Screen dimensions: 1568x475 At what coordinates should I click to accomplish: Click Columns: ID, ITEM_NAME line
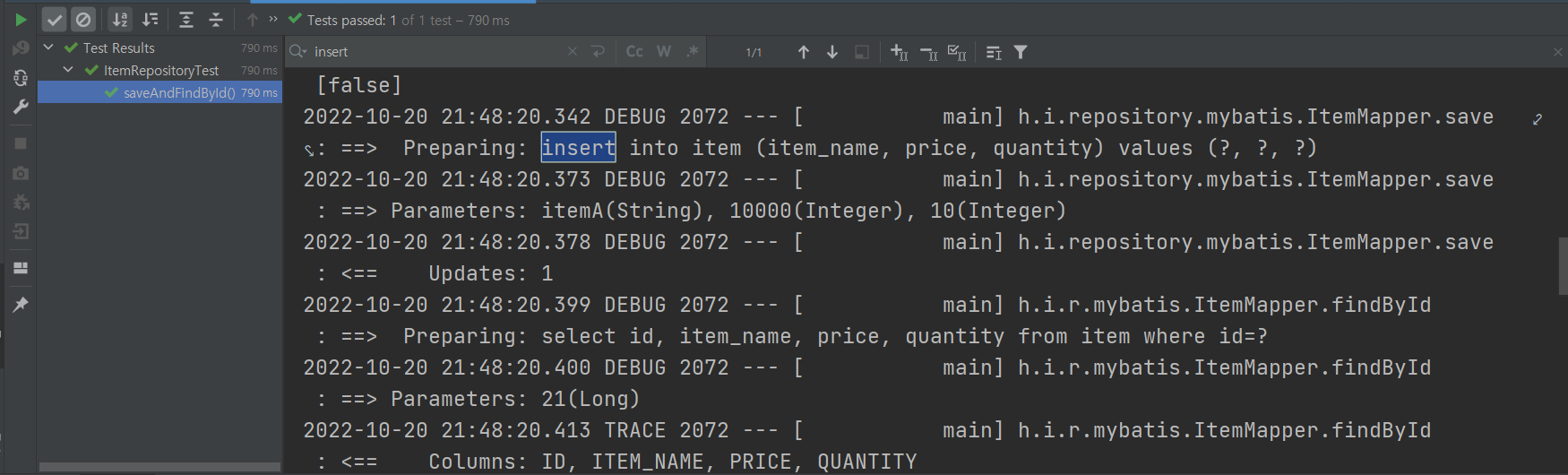[x=616, y=462]
